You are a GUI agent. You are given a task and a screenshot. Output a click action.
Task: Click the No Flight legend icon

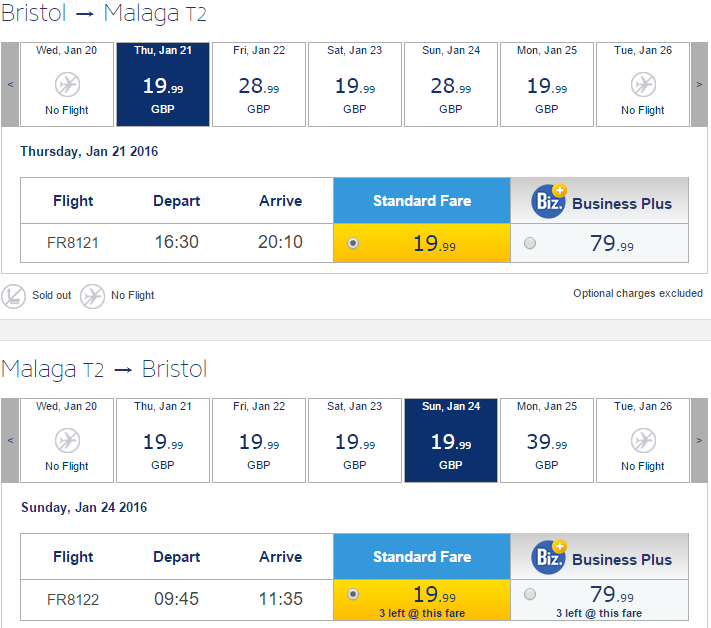coord(92,296)
